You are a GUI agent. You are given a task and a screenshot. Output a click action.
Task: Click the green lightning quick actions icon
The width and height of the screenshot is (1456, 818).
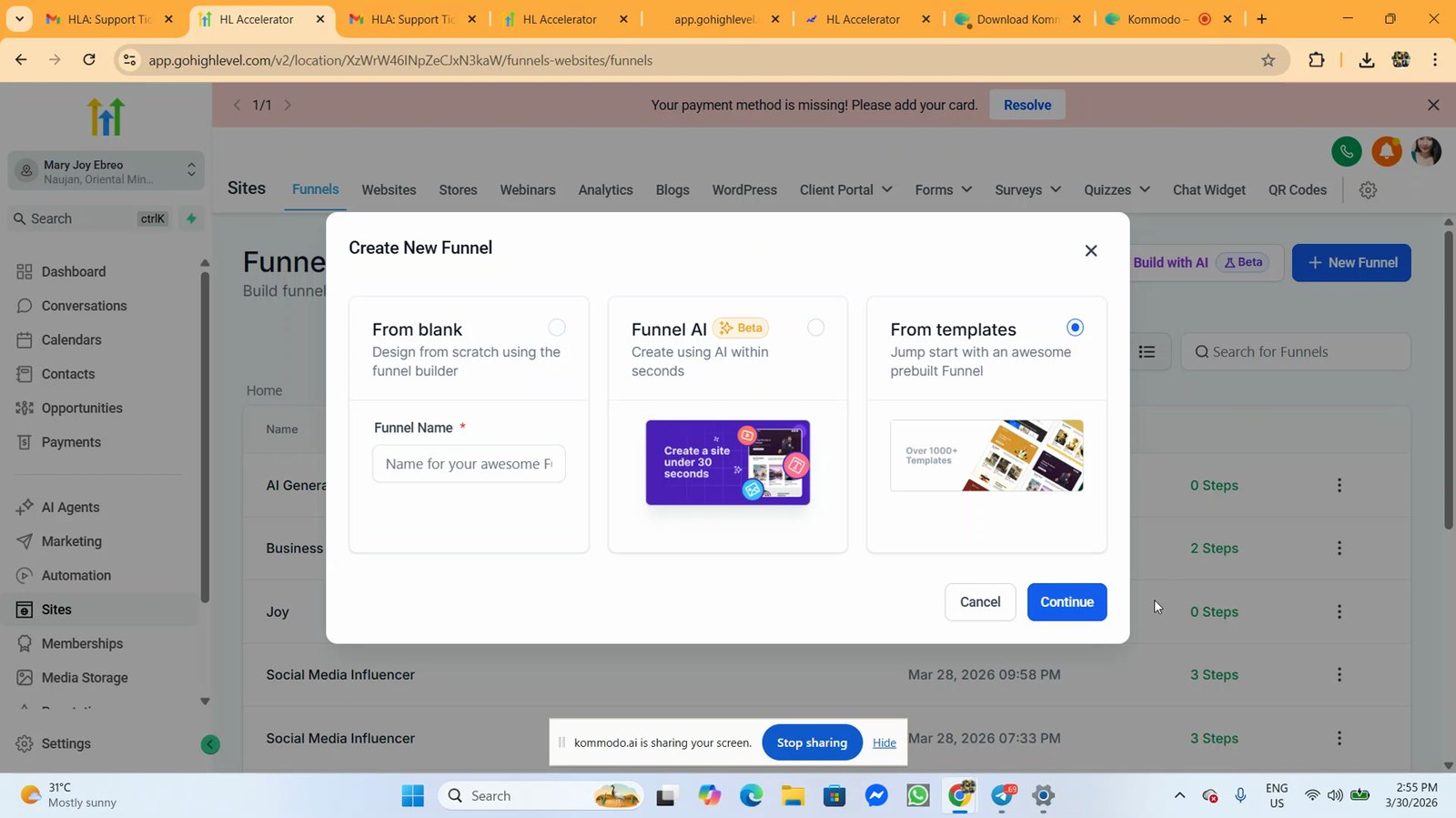(x=191, y=218)
